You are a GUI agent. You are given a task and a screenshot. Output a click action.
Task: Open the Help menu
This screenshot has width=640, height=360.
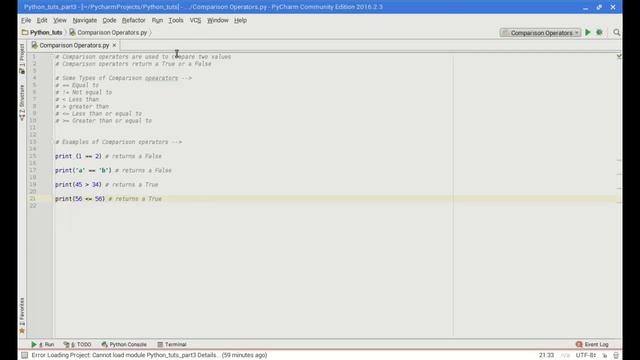(240, 20)
